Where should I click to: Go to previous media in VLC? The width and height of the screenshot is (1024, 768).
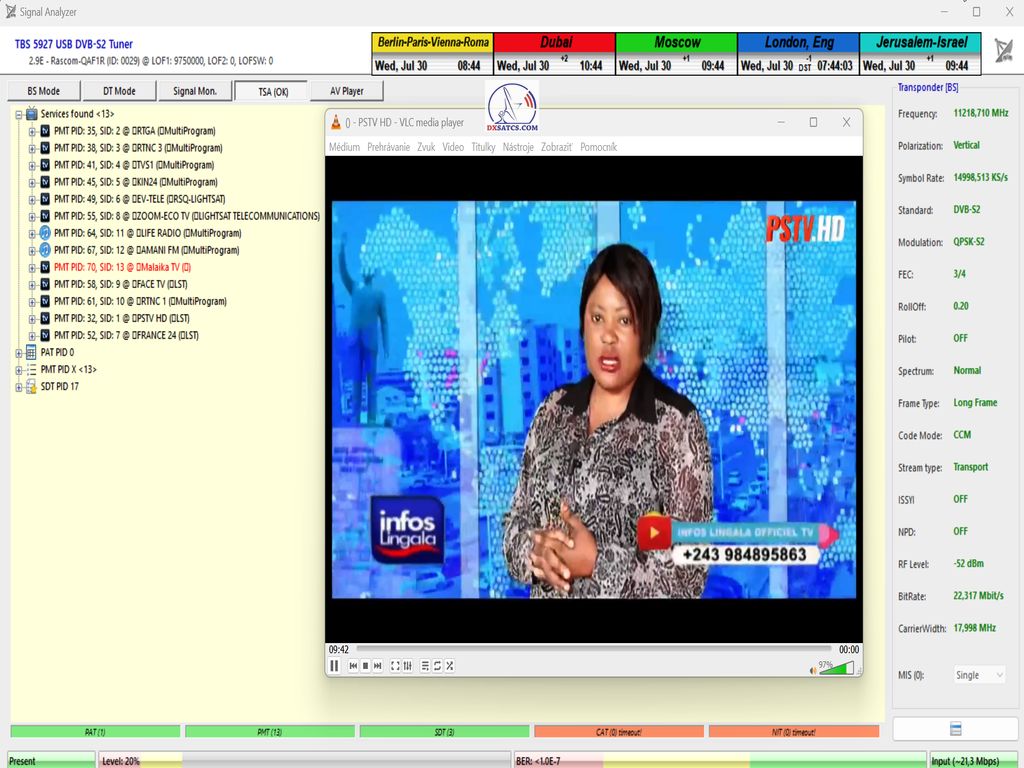point(353,666)
